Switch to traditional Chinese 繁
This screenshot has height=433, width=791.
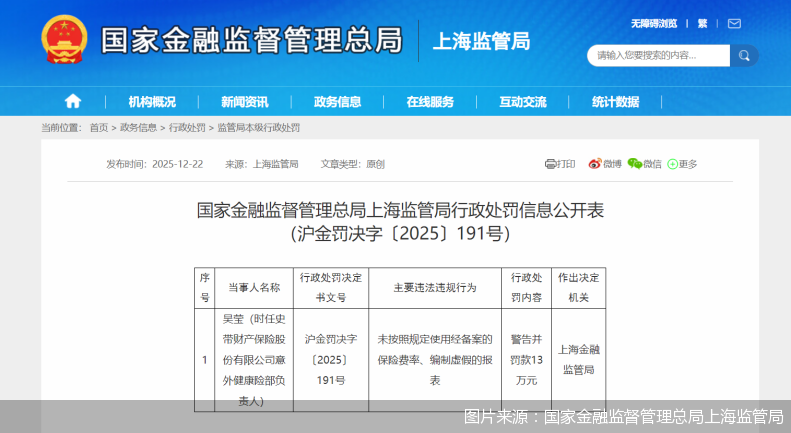pyautogui.click(x=702, y=24)
